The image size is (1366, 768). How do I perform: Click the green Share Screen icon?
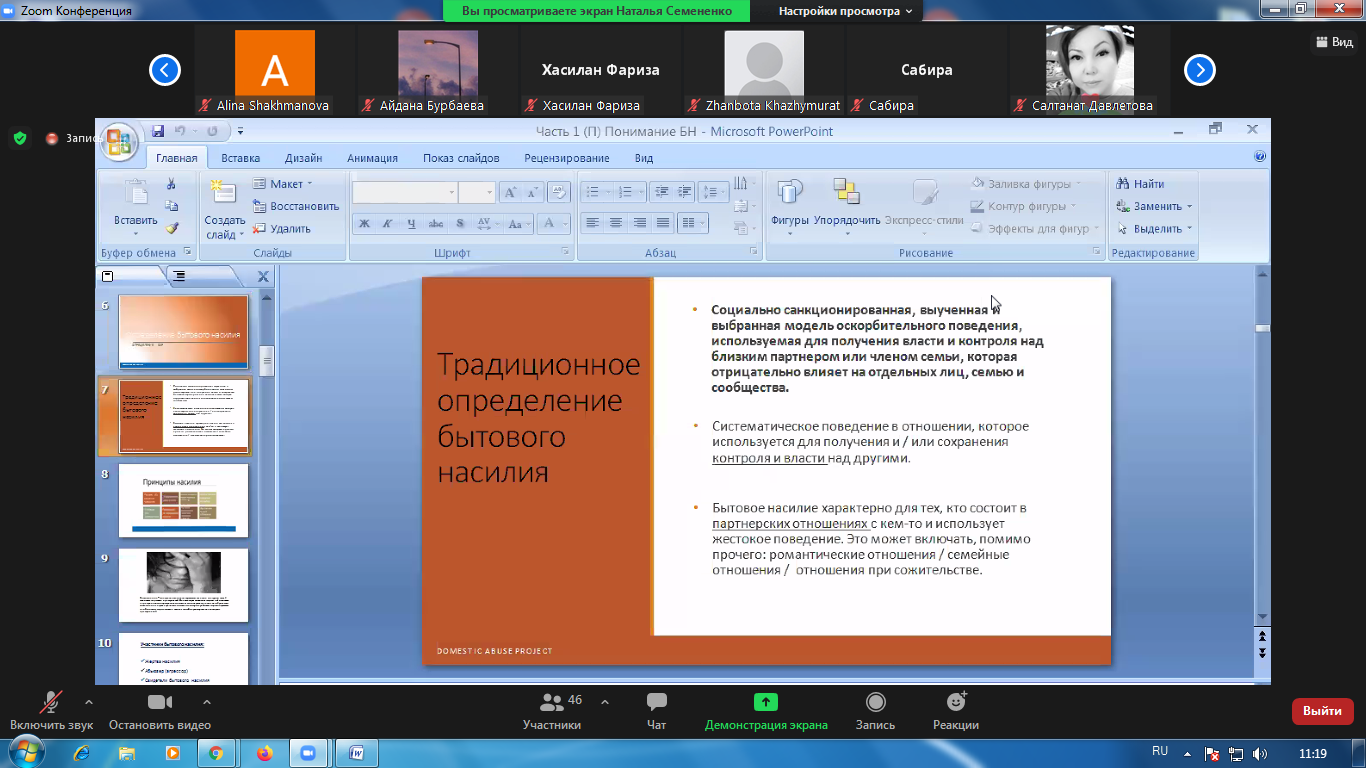tap(765, 702)
